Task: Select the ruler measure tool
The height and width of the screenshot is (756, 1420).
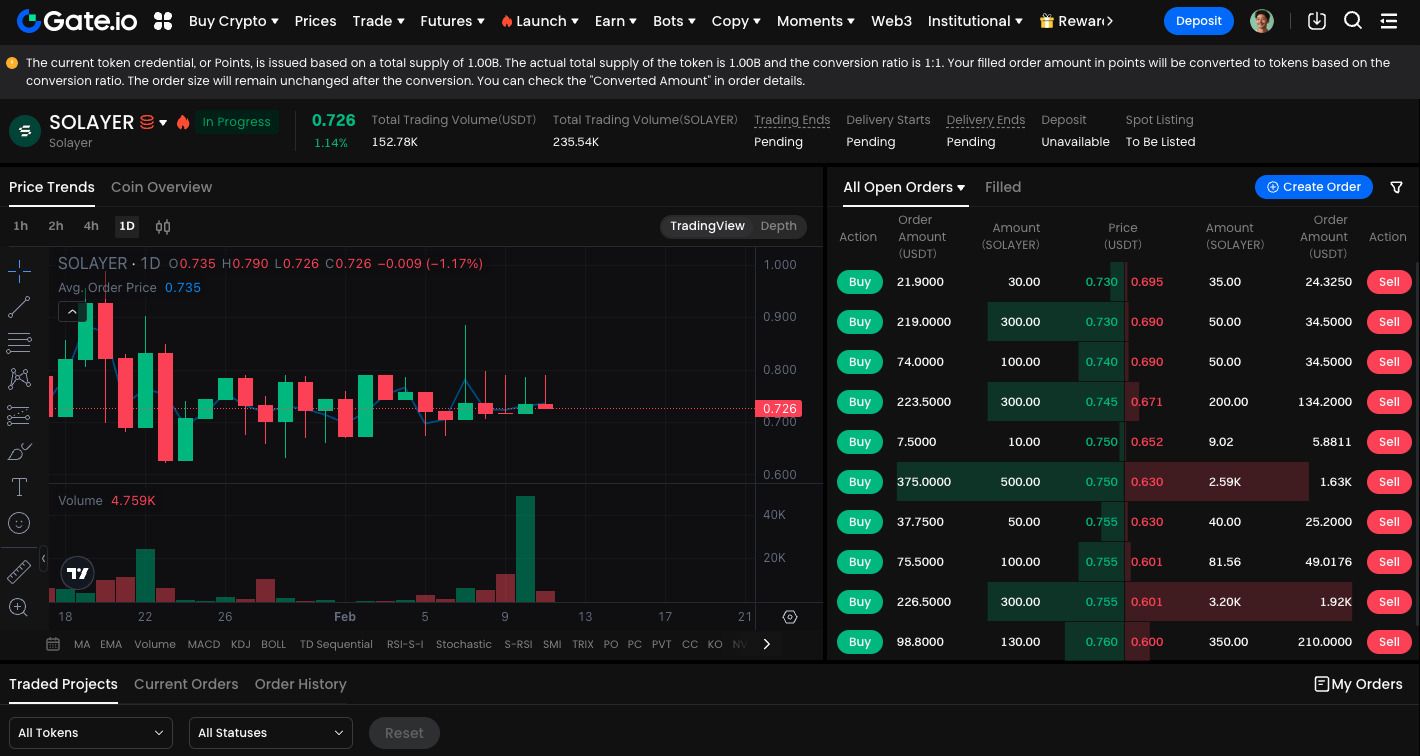Action: pos(19,571)
